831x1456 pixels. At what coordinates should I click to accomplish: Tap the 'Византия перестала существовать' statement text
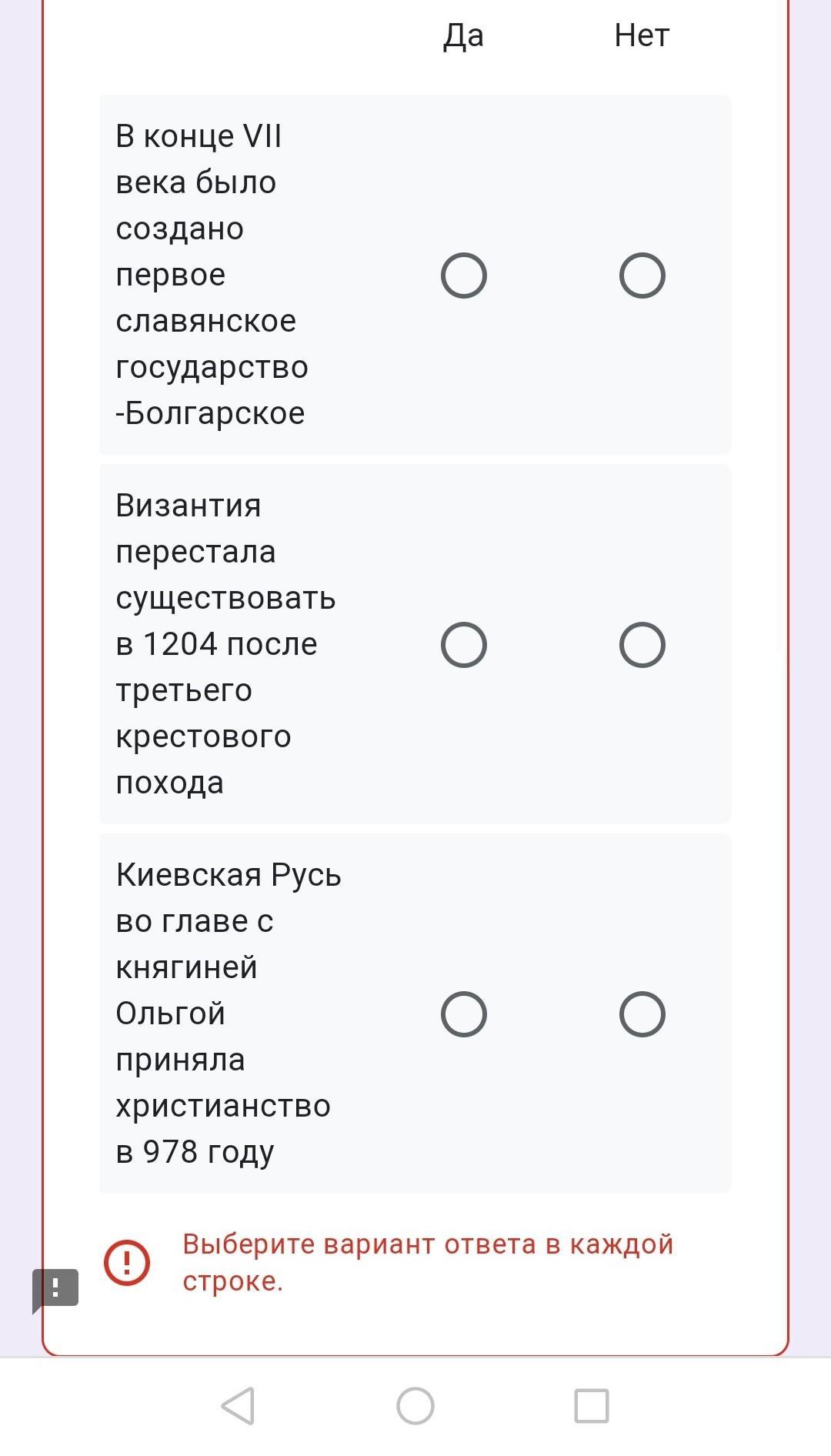pyautogui.click(x=226, y=644)
